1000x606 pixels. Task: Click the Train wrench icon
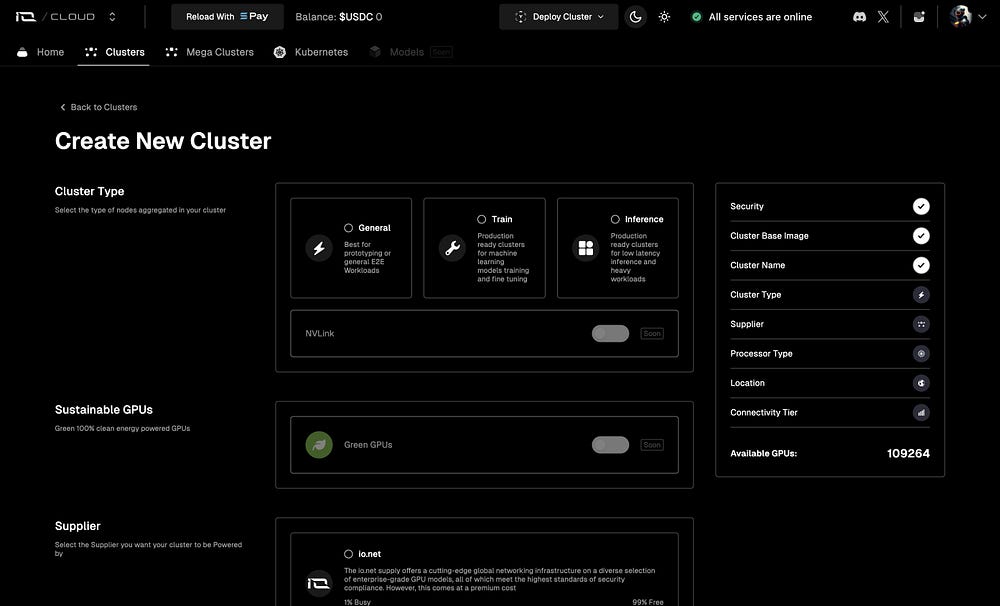click(x=452, y=248)
